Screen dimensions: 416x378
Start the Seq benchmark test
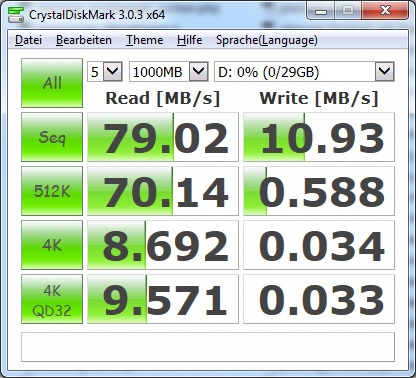tap(52, 137)
